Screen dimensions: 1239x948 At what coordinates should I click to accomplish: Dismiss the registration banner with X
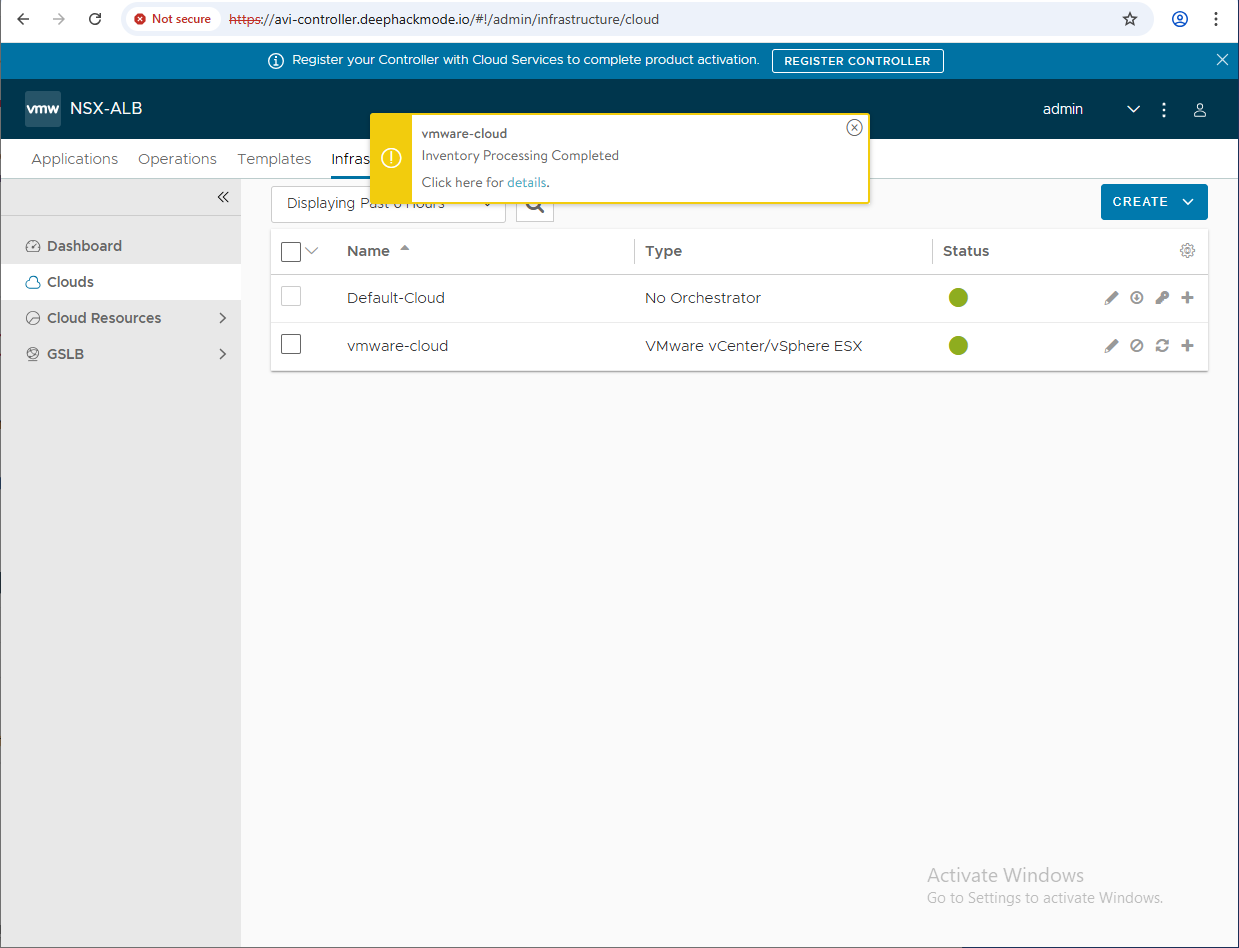click(x=1222, y=60)
